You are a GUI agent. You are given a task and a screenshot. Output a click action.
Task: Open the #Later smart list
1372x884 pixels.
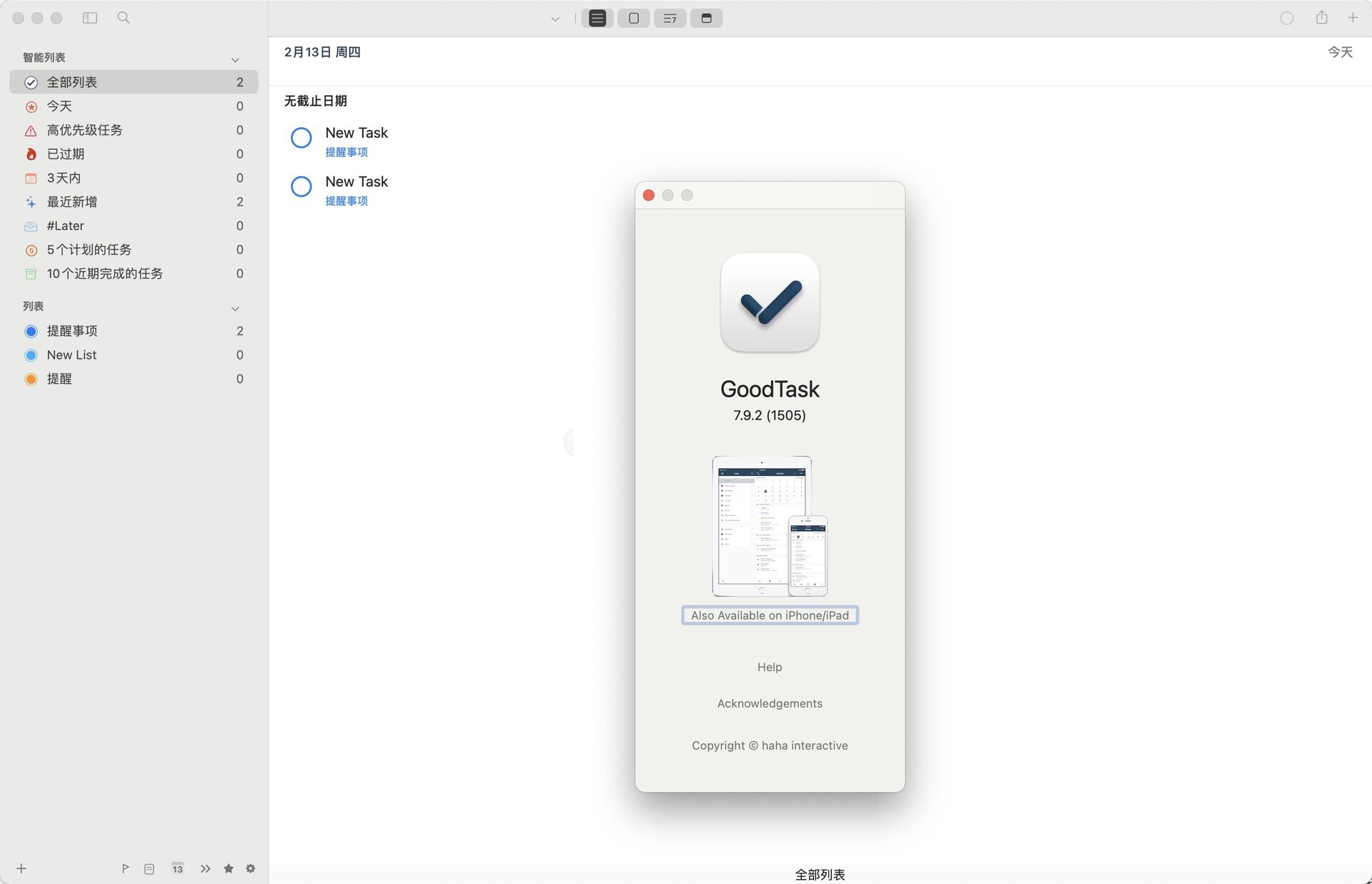(134, 226)
